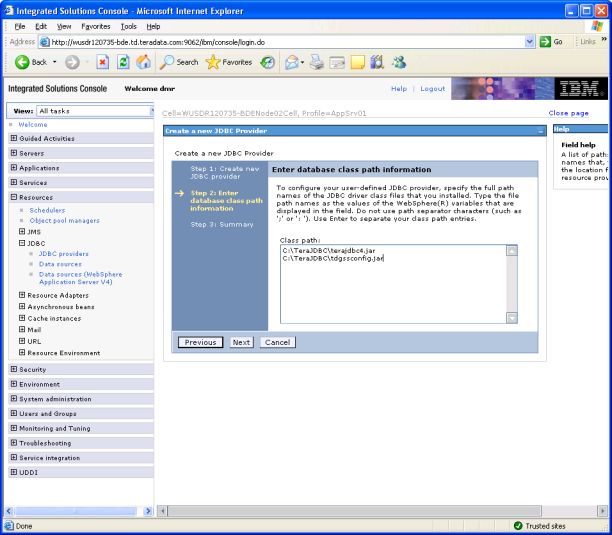Expand the Mail node

[22, 329]
